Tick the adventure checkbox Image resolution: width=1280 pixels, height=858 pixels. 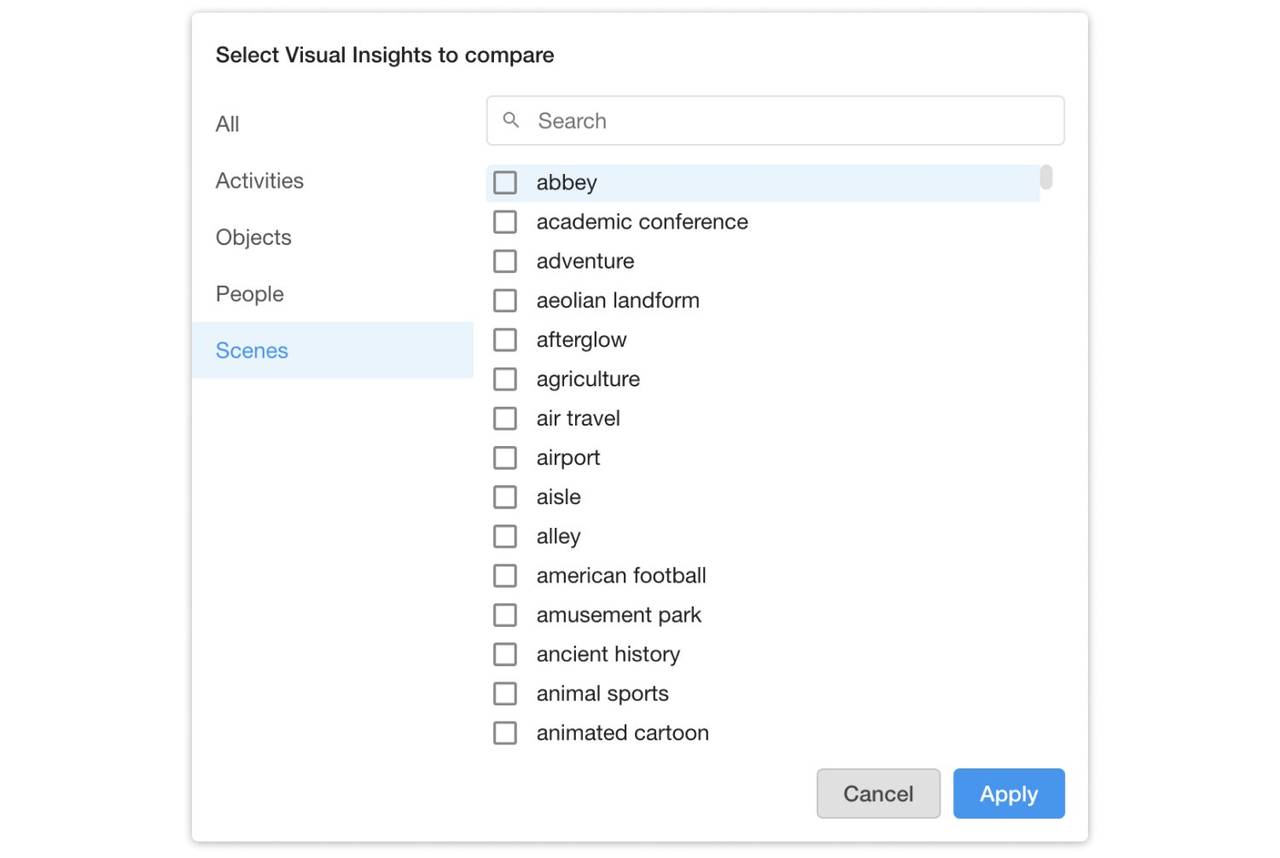pyautogui.click(x=505, y=261)
